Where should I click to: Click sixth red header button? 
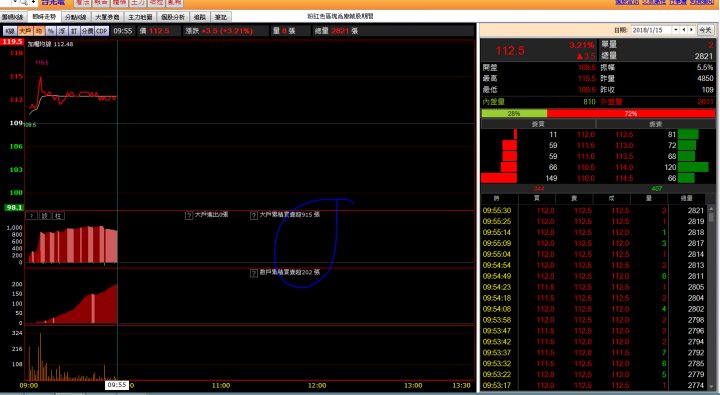pyautogui.click(x=174, y=3)
